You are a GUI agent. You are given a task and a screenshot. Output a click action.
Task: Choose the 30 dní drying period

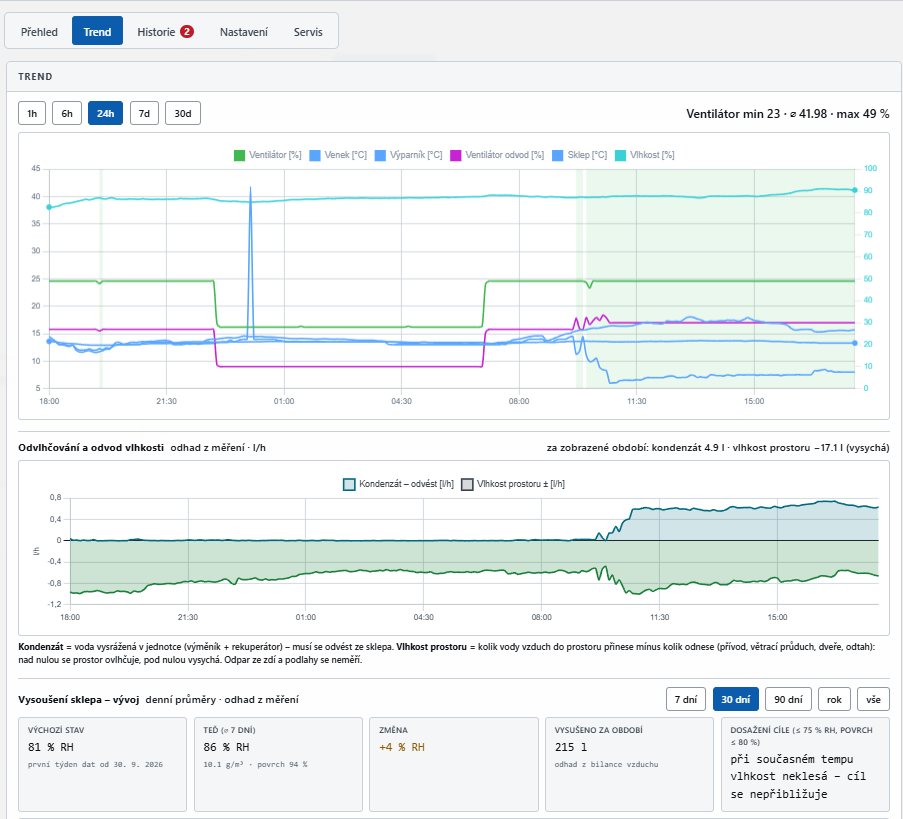coord(735,699)
